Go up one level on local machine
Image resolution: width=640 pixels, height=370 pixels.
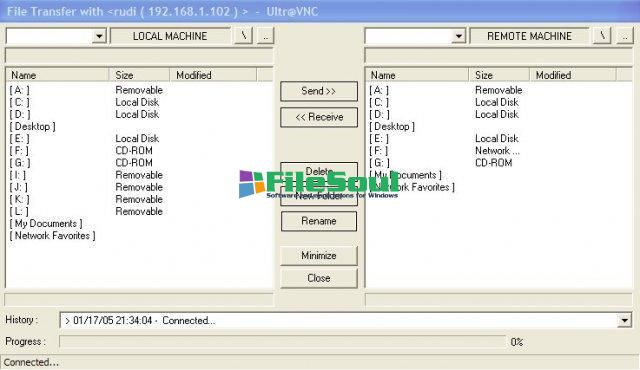265,36
